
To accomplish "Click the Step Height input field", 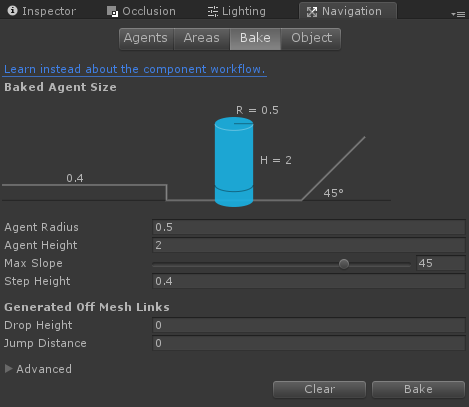I will click(x=309, y=281).
